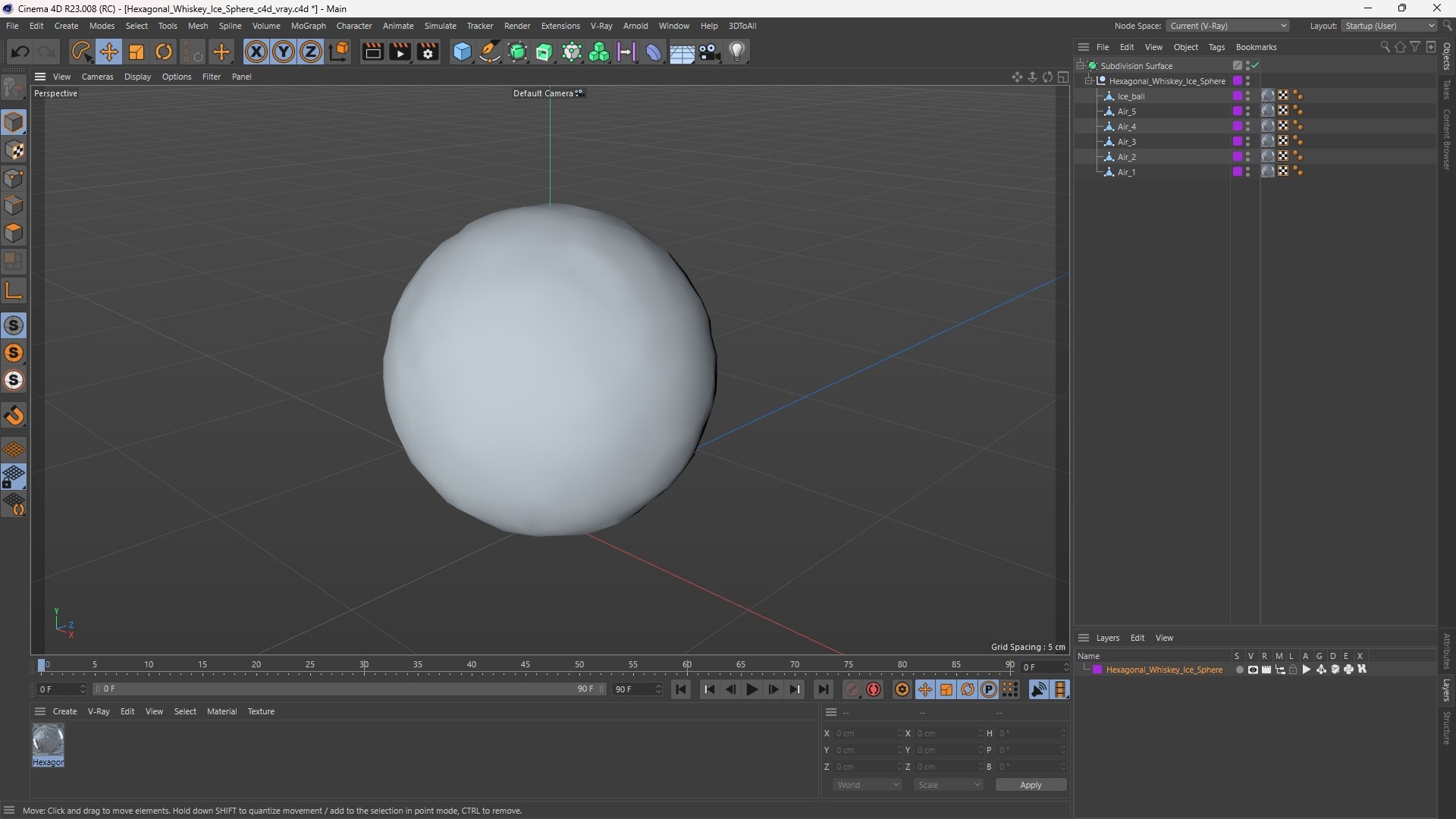Open the Layout Startup dropdown
The height and width of the screenshot is (819, 1456).
[x=1389, y=26]
